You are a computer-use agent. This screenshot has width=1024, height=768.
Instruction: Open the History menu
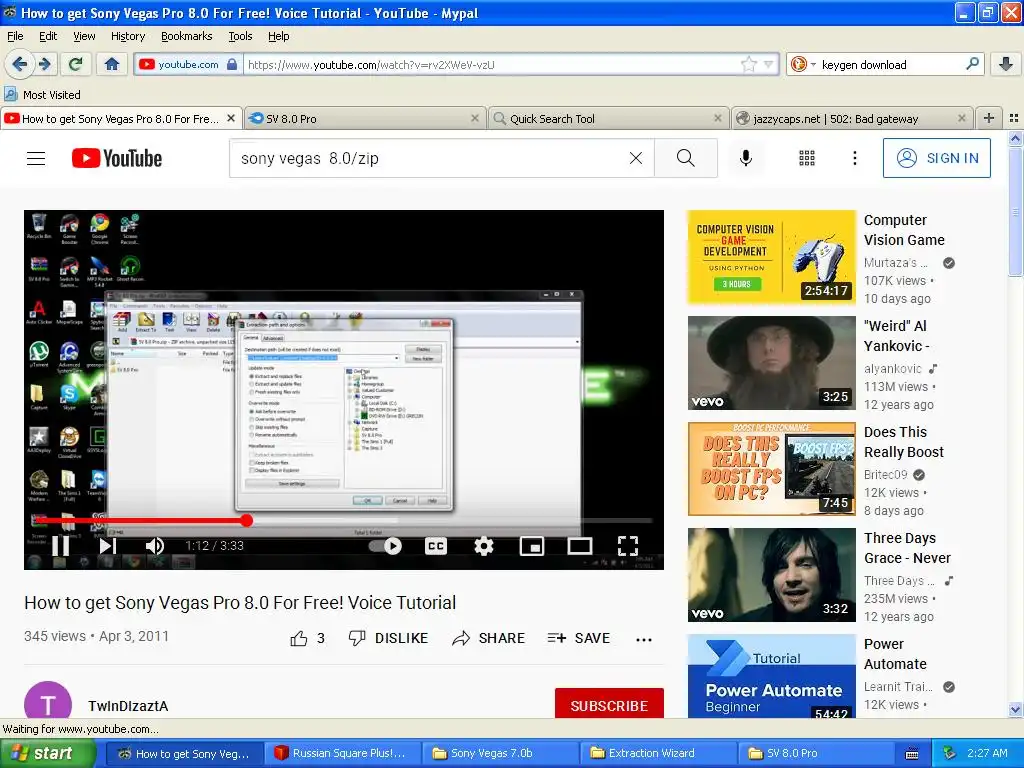coord(128,36)
